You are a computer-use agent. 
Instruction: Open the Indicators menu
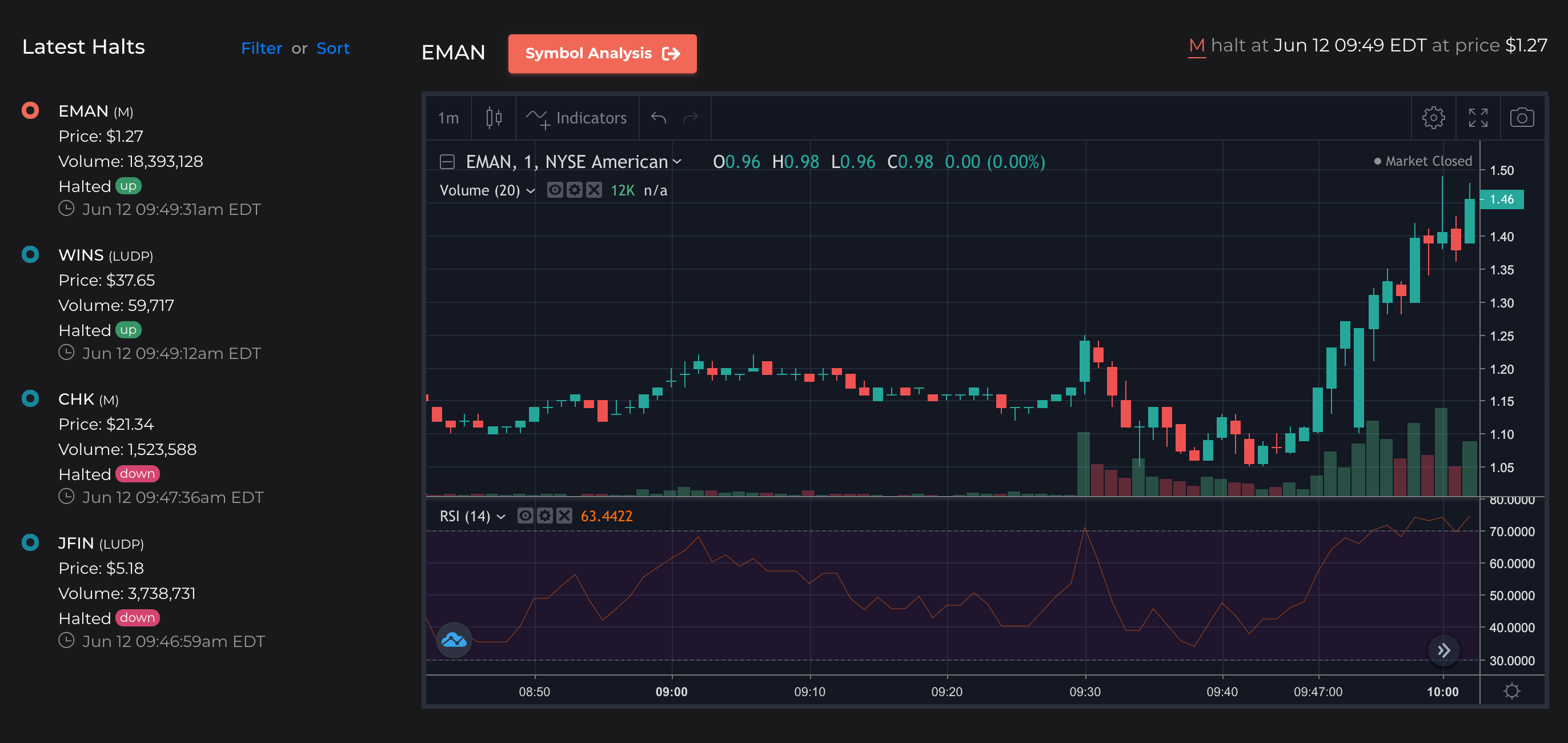(576, 118)
